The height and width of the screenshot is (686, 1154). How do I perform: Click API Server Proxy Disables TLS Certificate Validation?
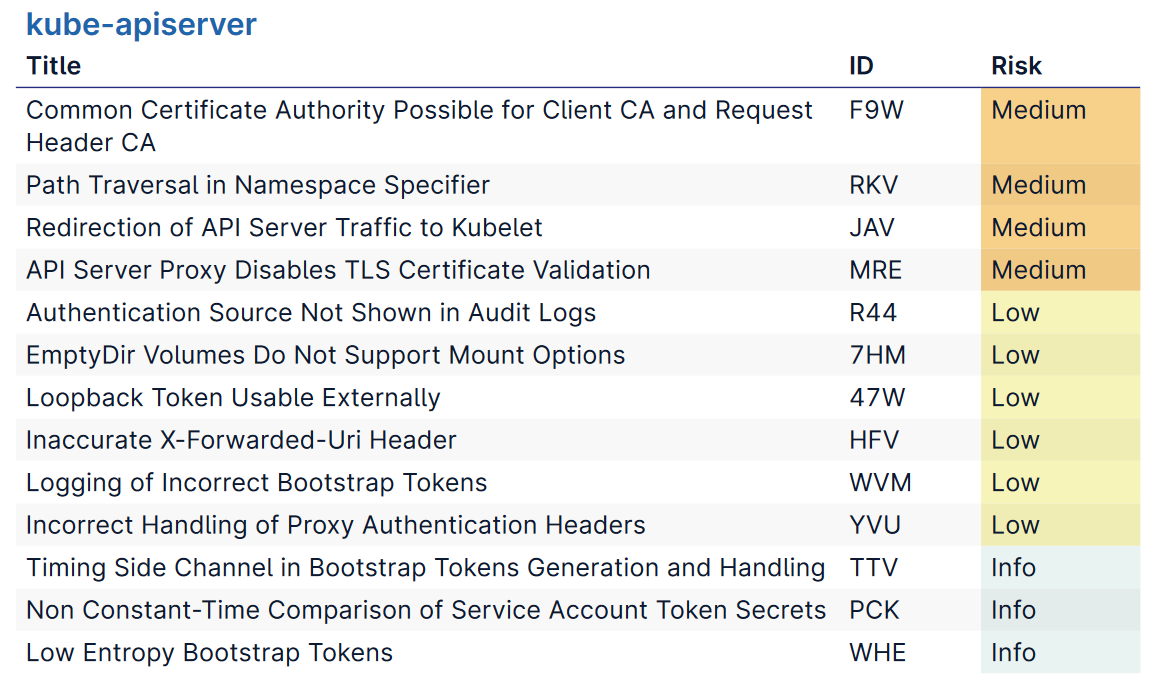[338, 270]
